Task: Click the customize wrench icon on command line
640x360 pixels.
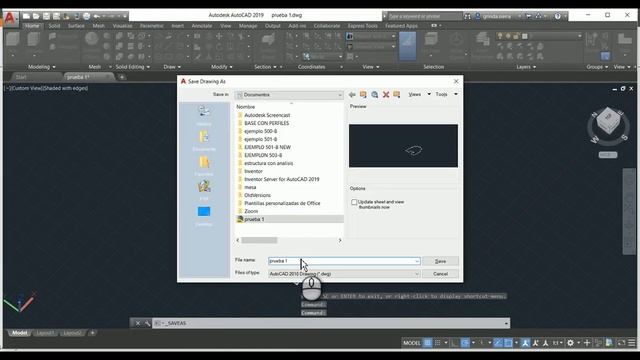Action: pyautogui.click(x=147, y=323)
